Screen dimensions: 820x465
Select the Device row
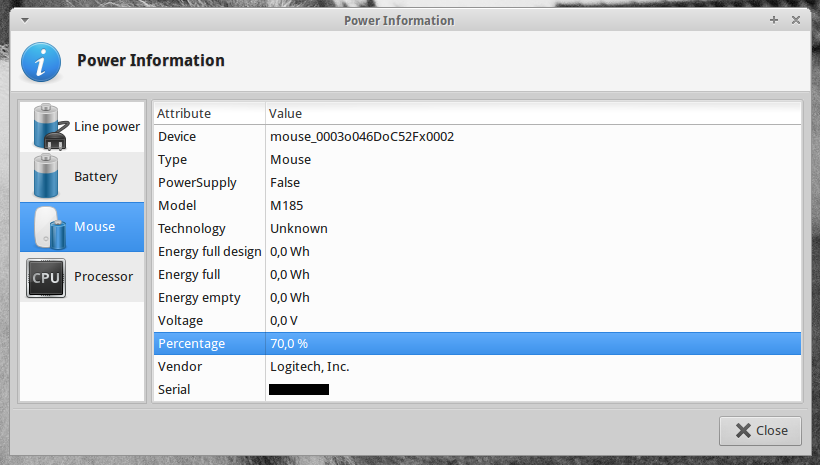click(477, 136)
